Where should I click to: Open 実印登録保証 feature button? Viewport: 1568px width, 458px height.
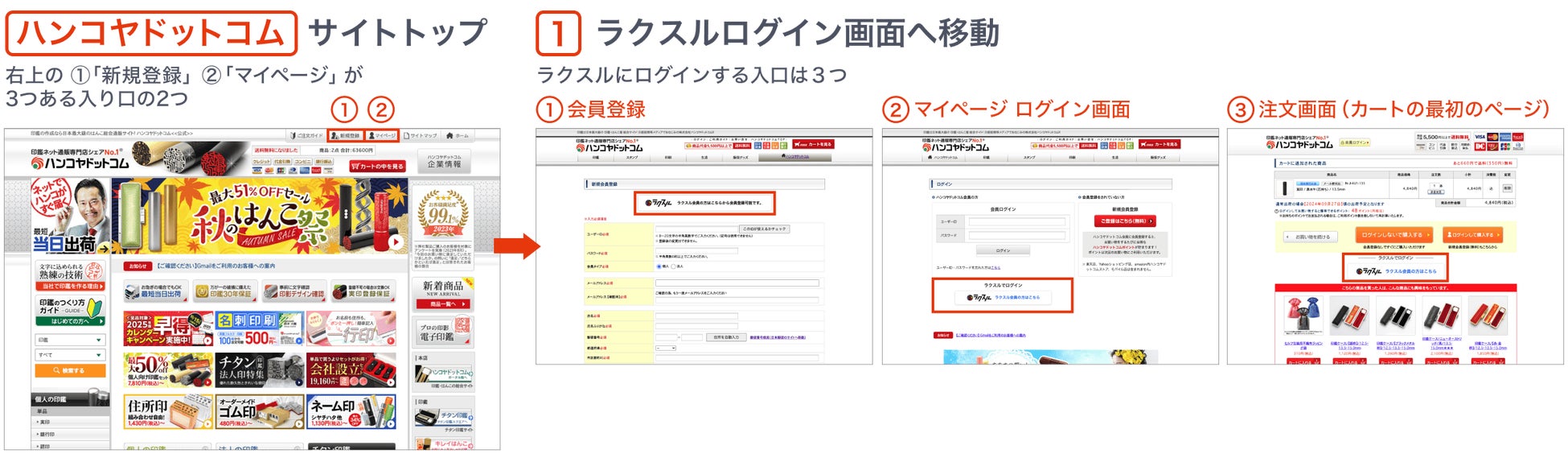[x=363, y=291]
